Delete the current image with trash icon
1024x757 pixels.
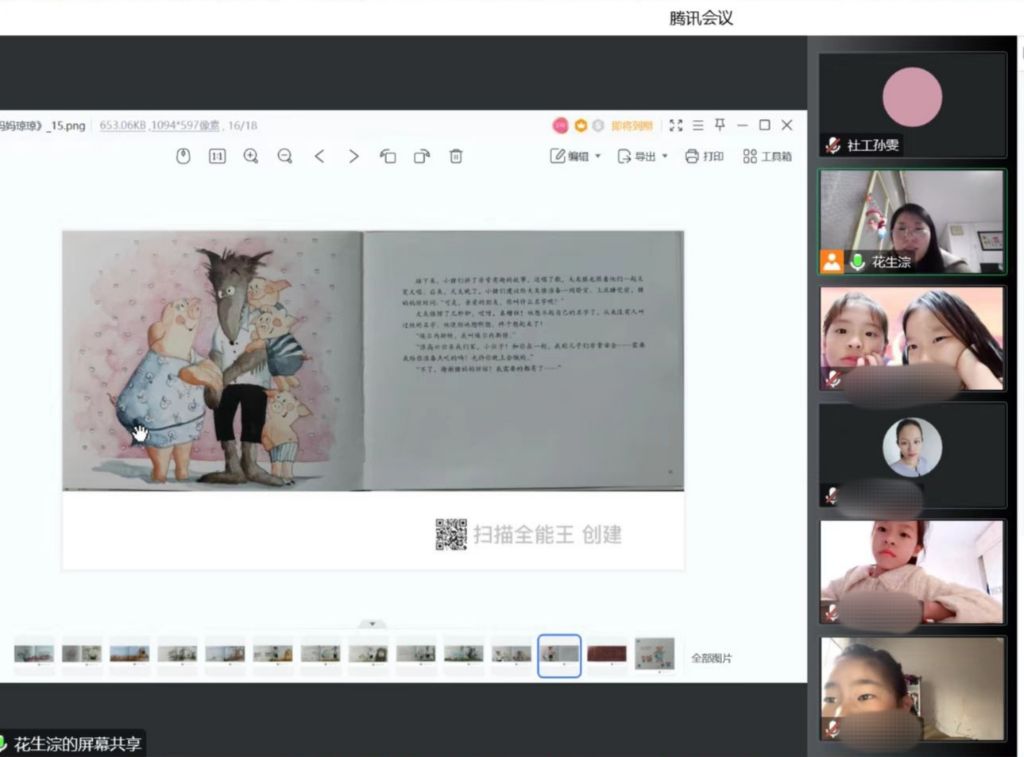[456, 156]
